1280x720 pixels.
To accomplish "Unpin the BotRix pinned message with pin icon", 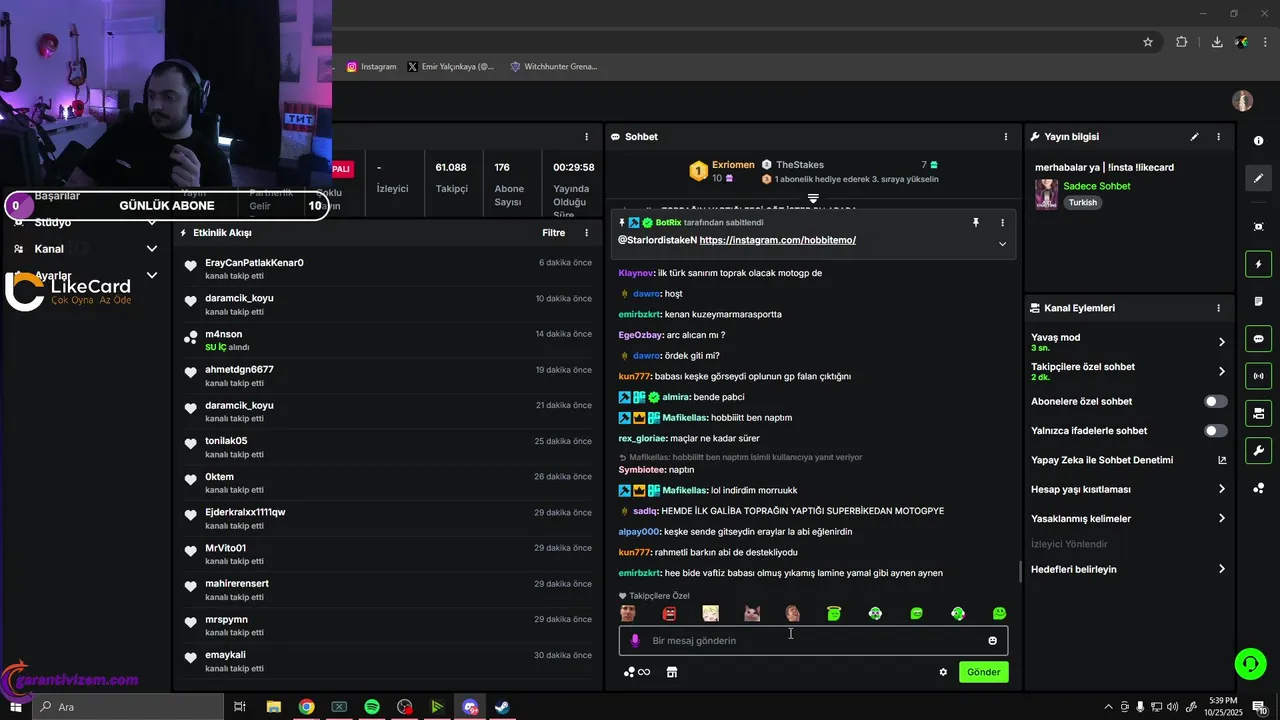I will [976, 223].
